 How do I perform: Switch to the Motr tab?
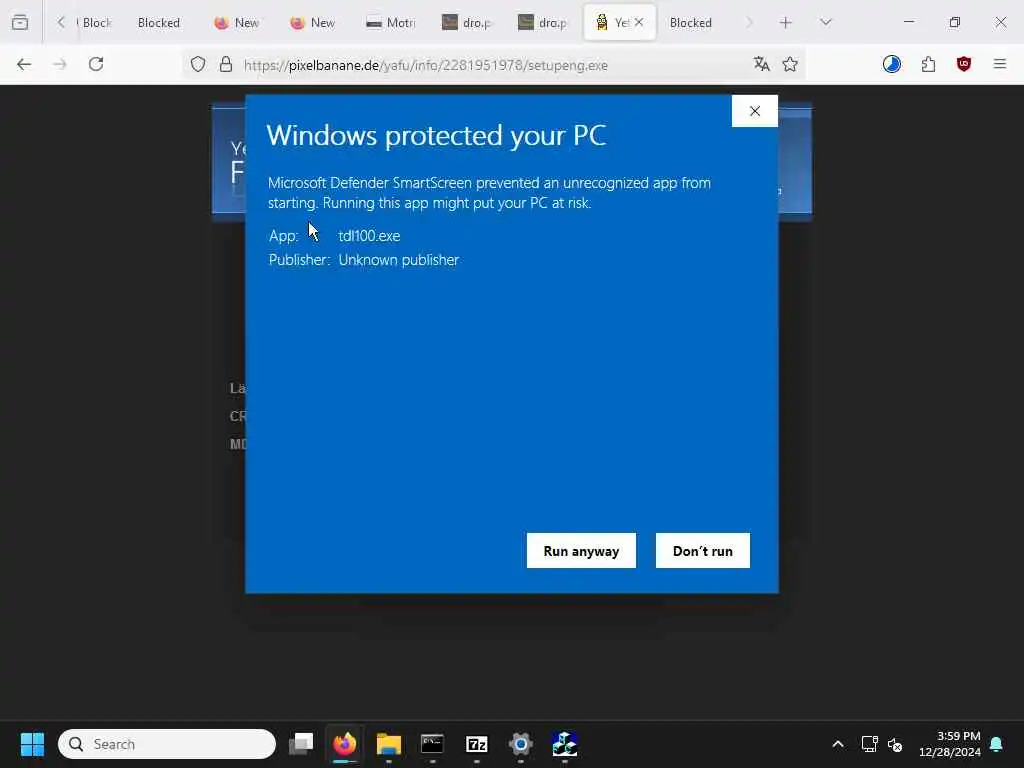coord(391,22)
